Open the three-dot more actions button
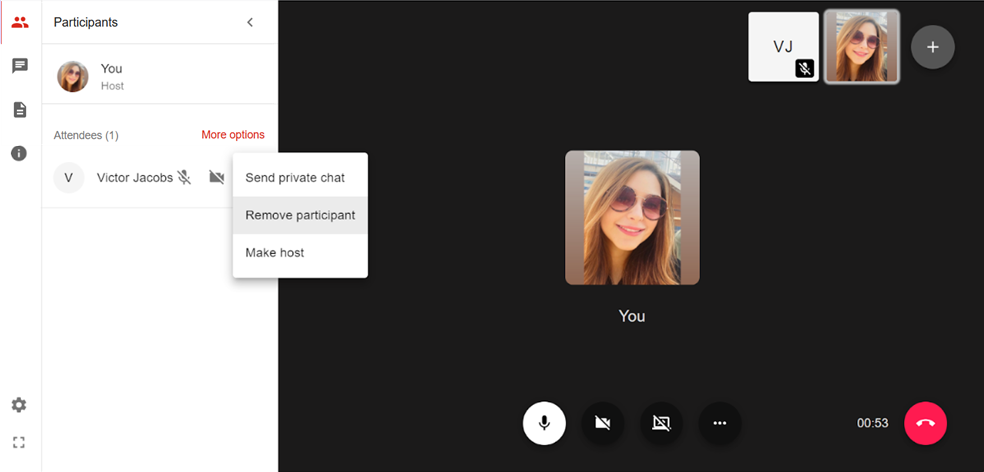Viewport: 984px width, 472px height. tap(719, 423)
